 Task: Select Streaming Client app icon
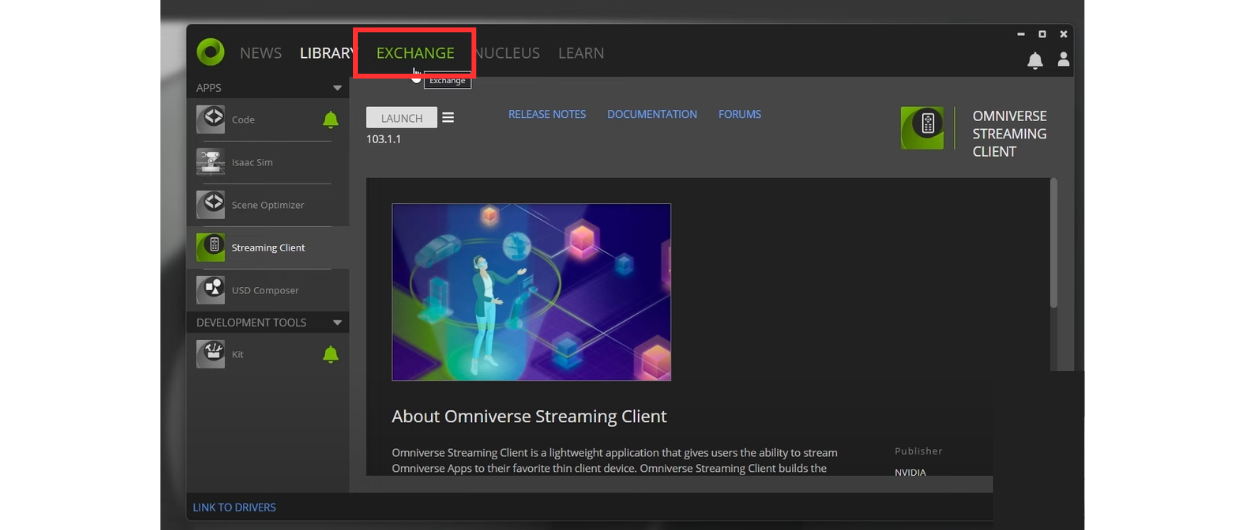210,247
